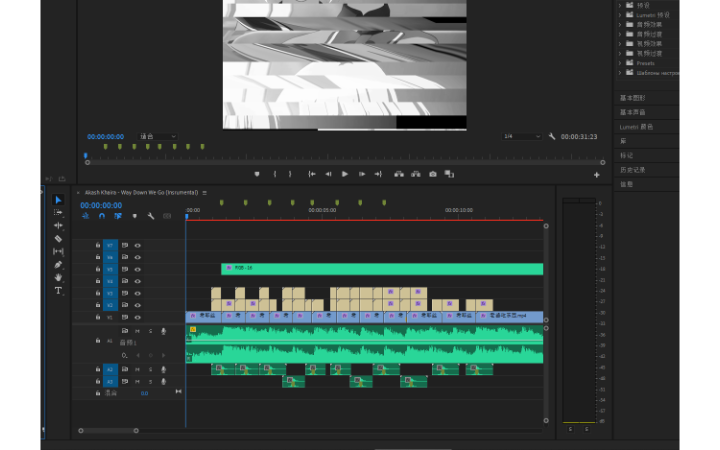Select the Pen tool
The image size is (720, 450).
(58, 264)
